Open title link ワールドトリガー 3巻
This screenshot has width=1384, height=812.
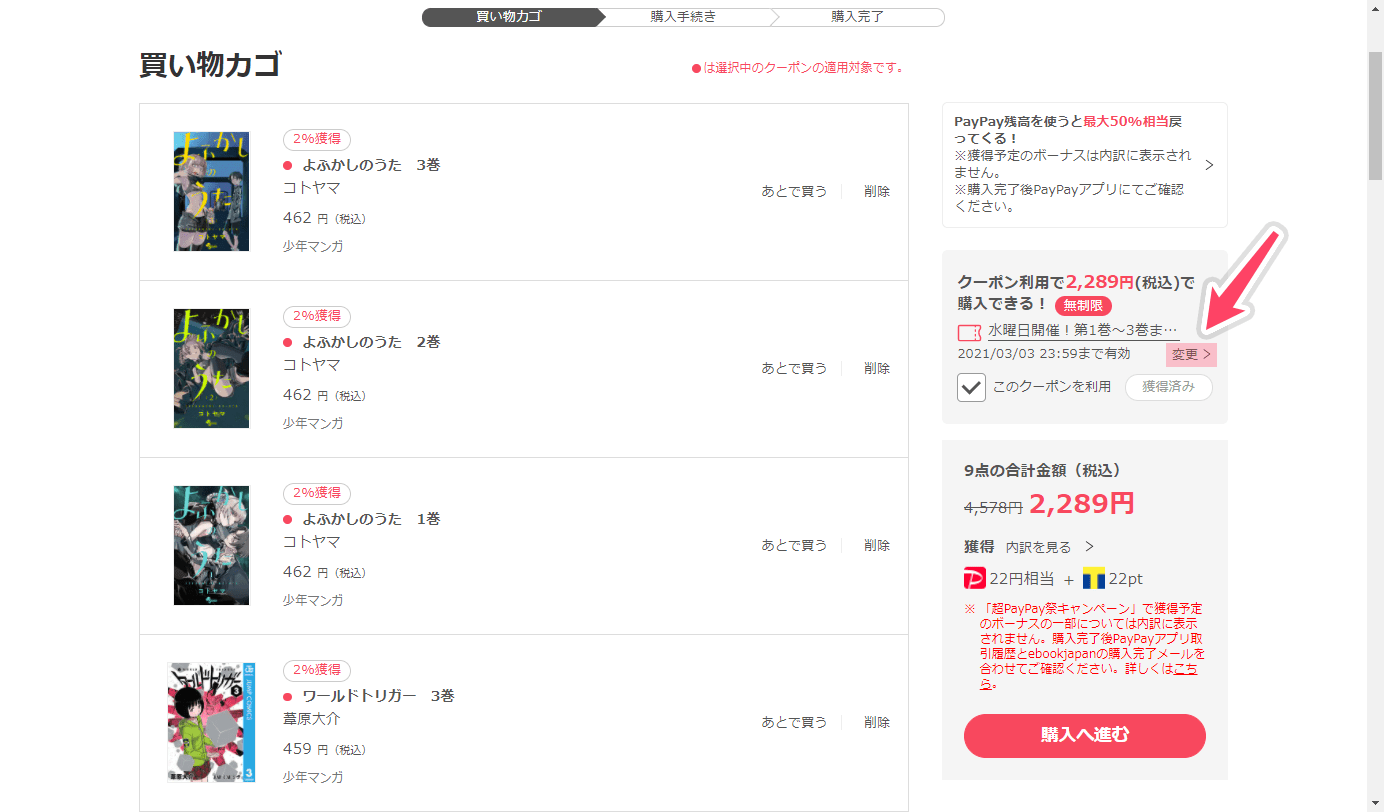(378, 696)
